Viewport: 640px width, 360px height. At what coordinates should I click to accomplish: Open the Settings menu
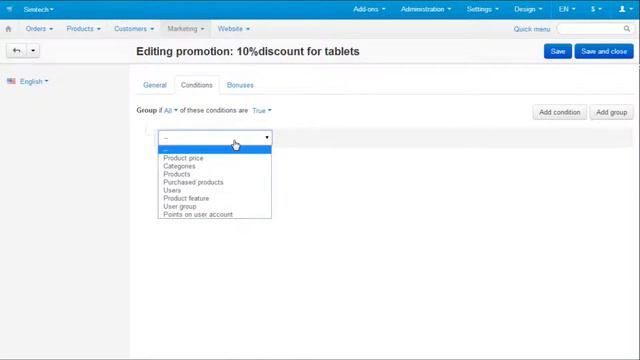482,9
